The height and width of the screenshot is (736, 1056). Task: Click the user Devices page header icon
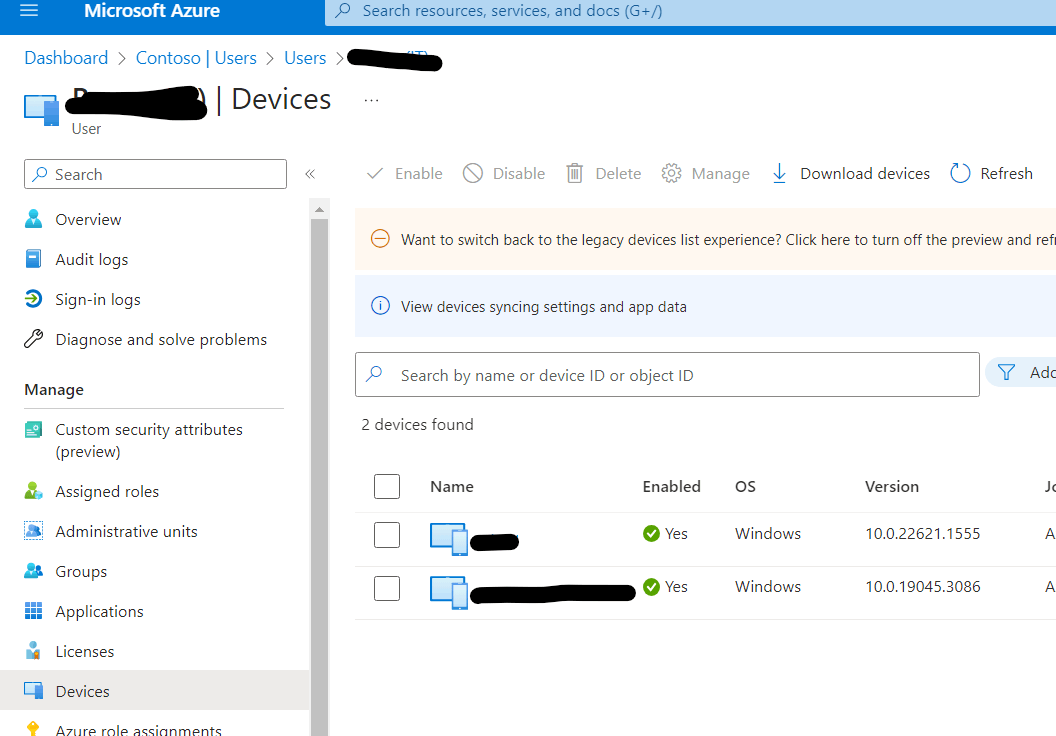(x=42, y=110)
